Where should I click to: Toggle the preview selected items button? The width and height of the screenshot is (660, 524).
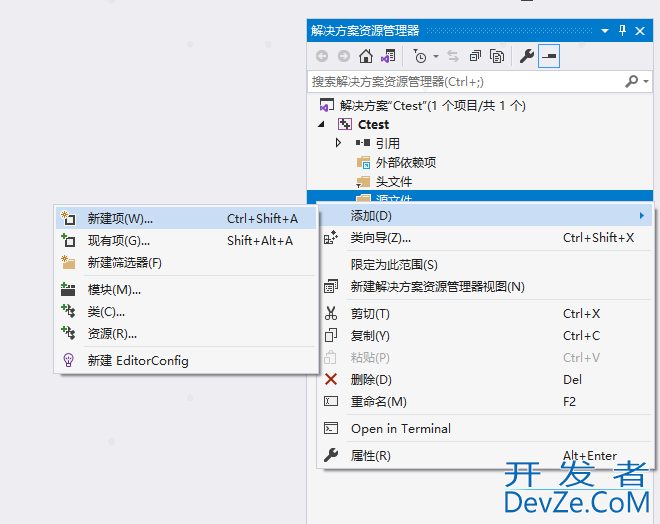549,56
